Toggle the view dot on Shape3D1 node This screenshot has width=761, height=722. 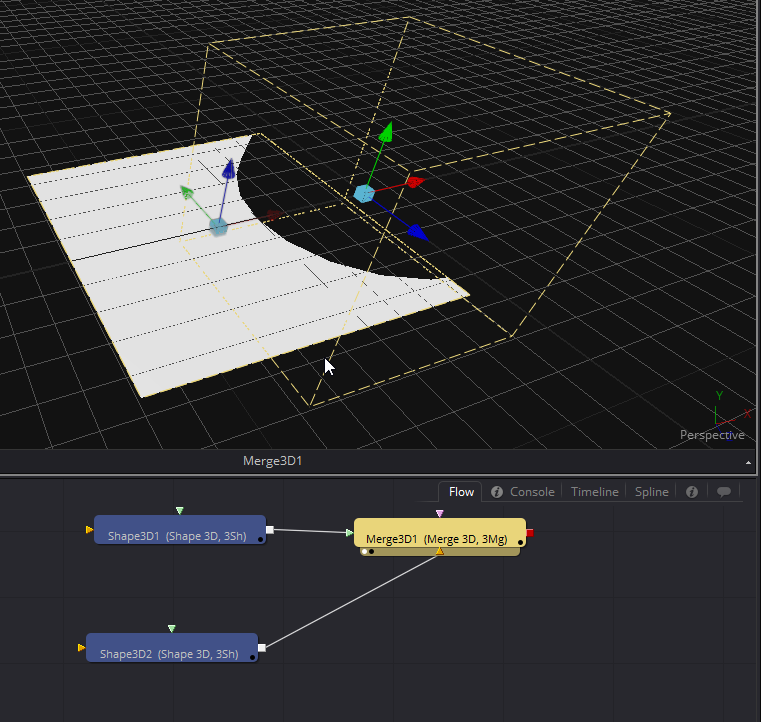(x=261, y=540)
